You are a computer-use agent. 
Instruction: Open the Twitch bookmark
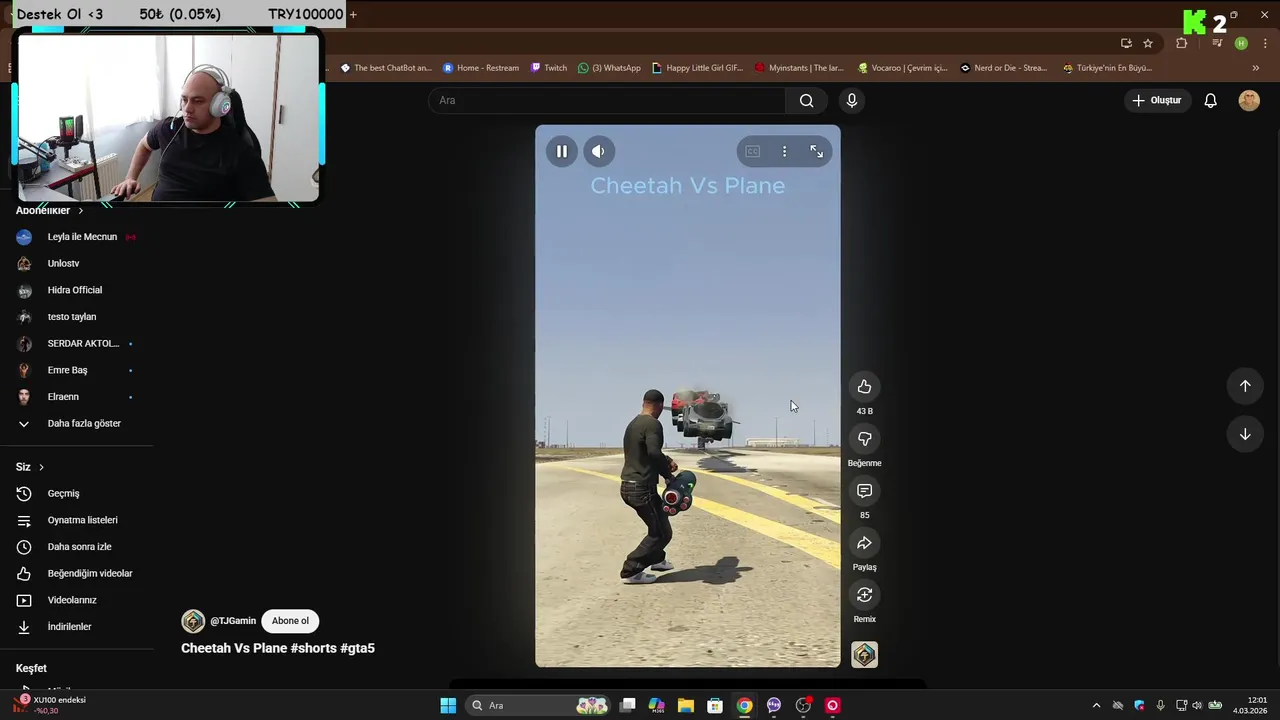pos(549,68)
